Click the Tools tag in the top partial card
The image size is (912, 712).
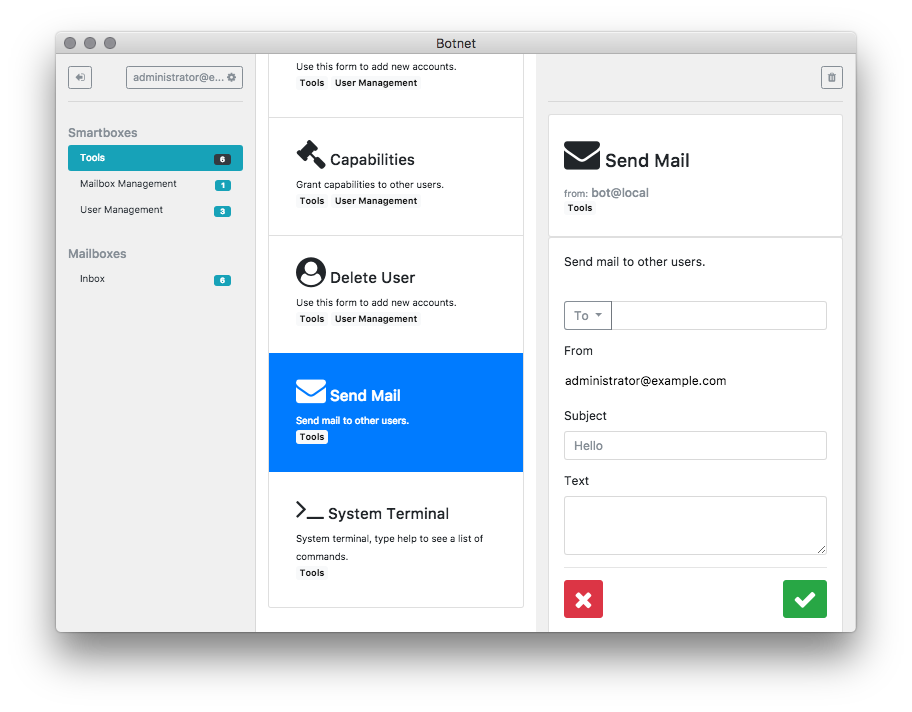click(x=312, y=83)
